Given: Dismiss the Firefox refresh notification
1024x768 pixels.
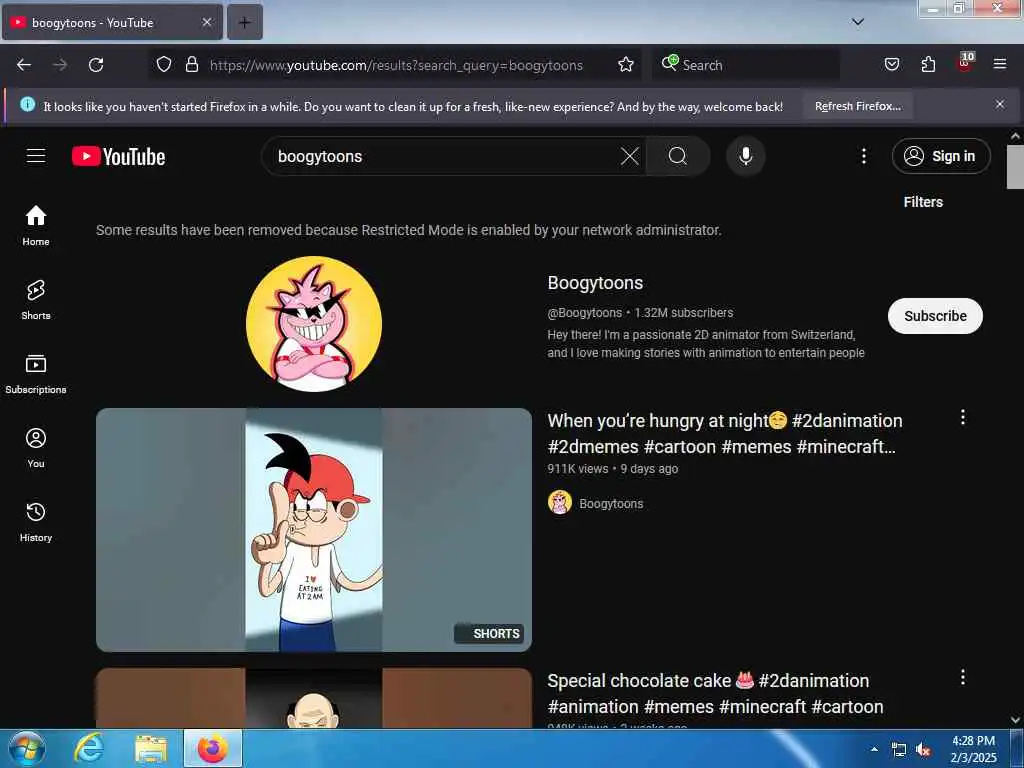Looking at the screenshot, I should 1000,104.
